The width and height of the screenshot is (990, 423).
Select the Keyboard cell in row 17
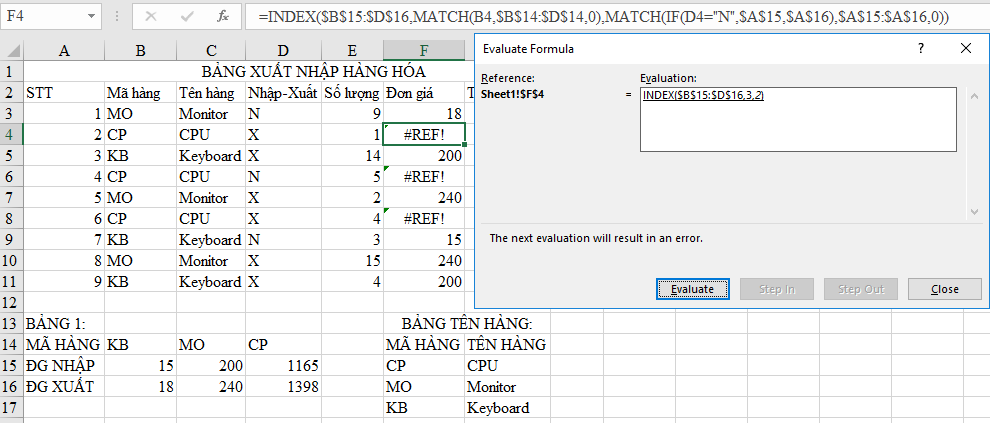pyautogui.click(x=508, y=408)
